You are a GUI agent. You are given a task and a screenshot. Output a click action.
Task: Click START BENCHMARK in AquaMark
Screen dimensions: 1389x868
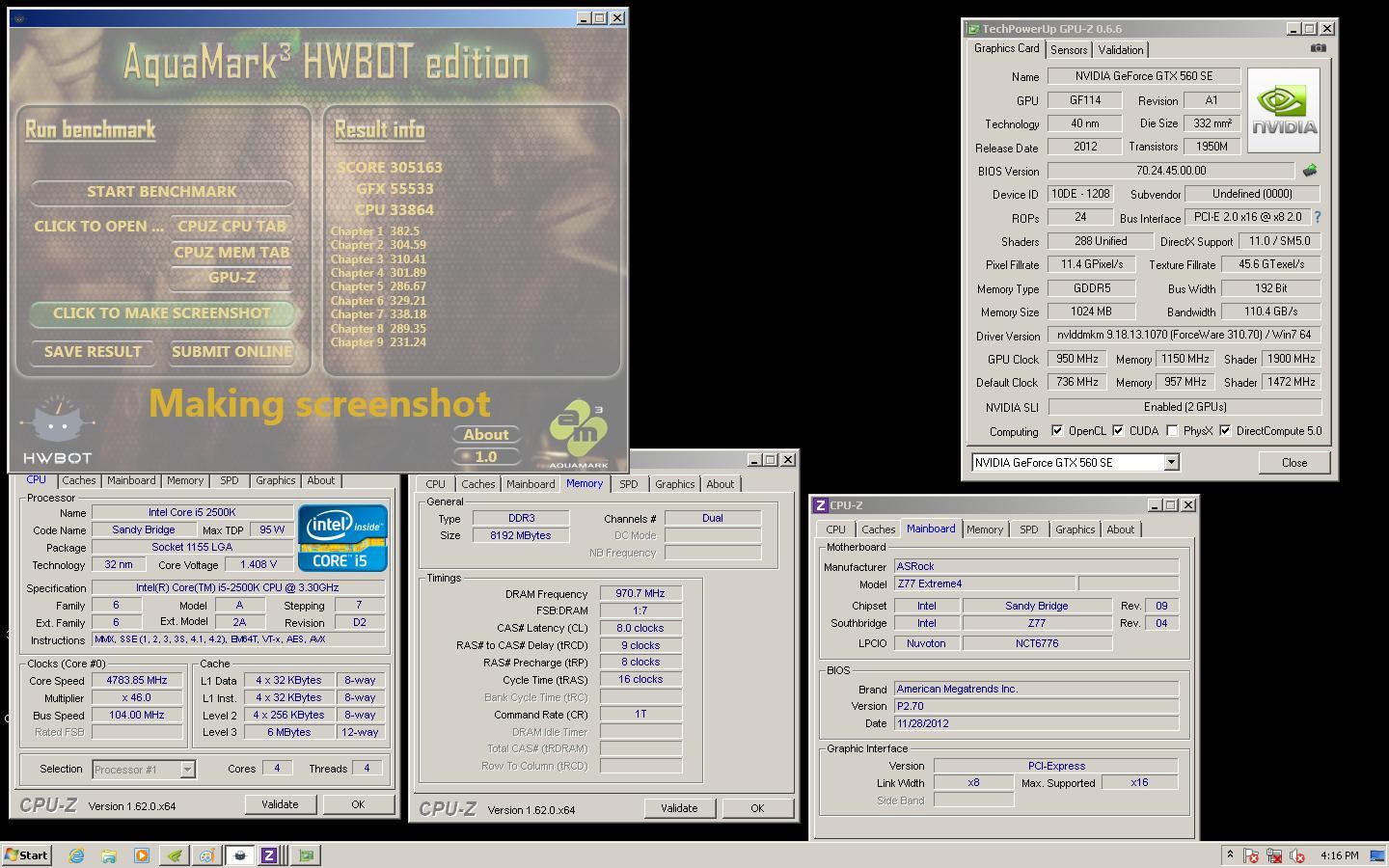pyautogui.click(x=162, y=191)
